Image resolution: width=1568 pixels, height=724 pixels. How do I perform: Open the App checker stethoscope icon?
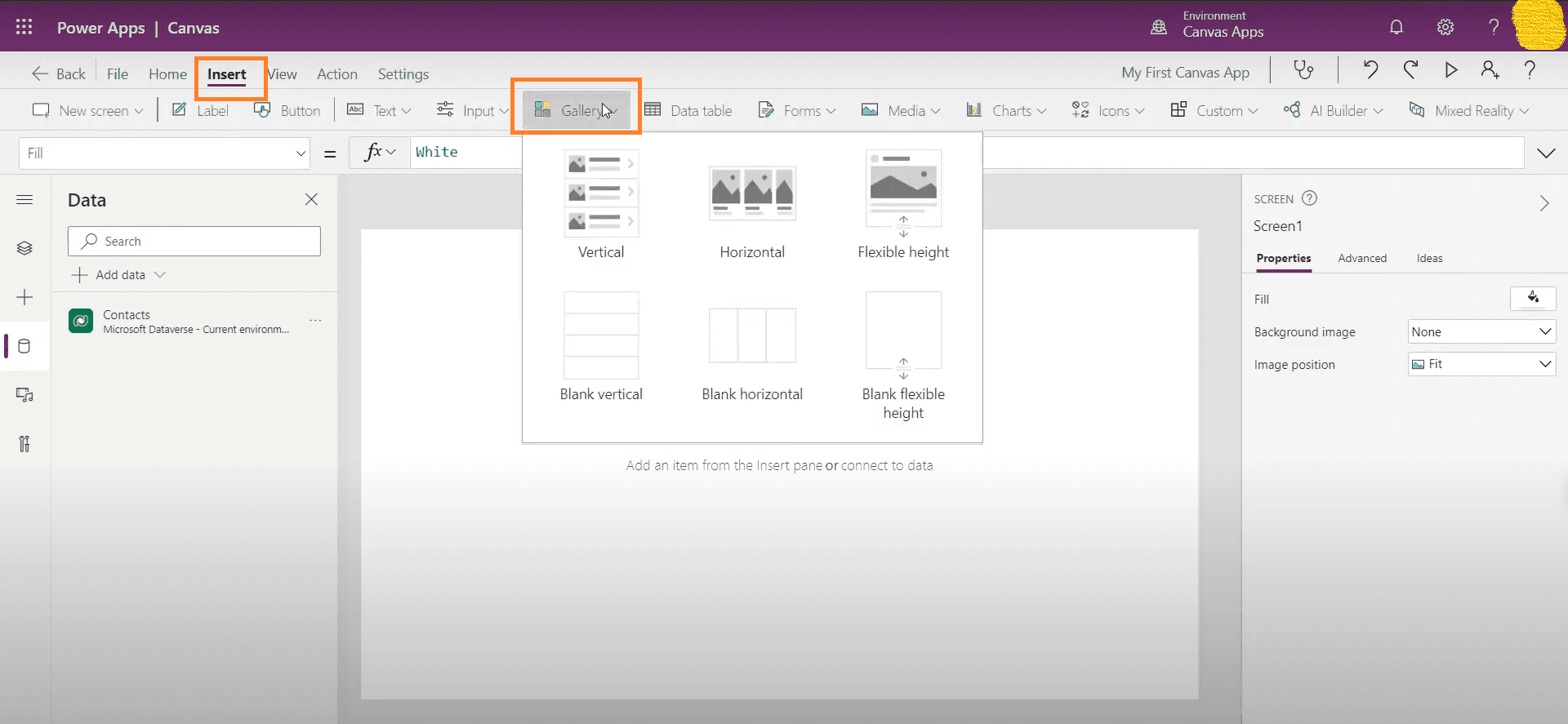1303,70
